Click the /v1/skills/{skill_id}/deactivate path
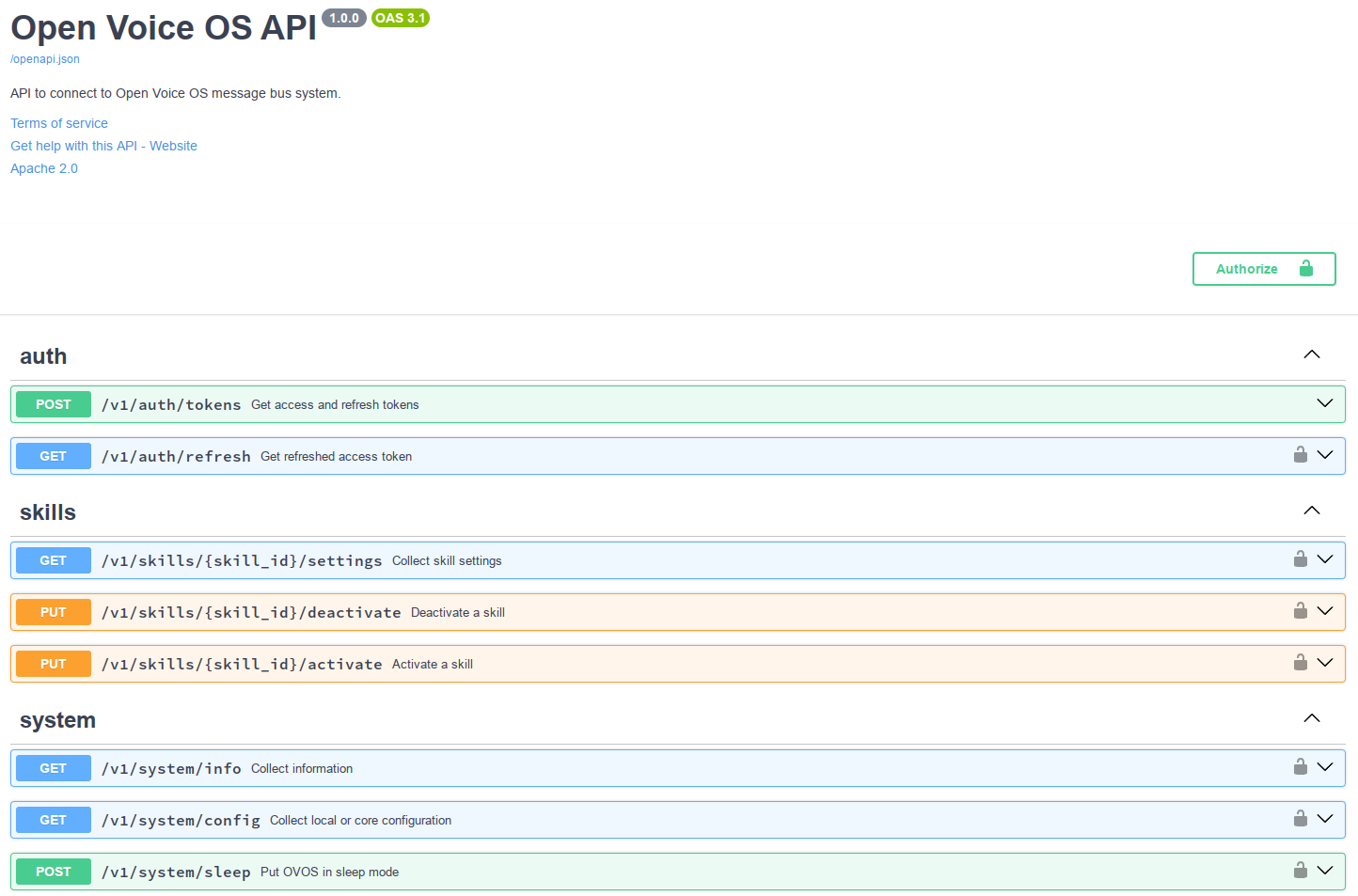The image size is (1358, 896). click(x=251, y=612)
